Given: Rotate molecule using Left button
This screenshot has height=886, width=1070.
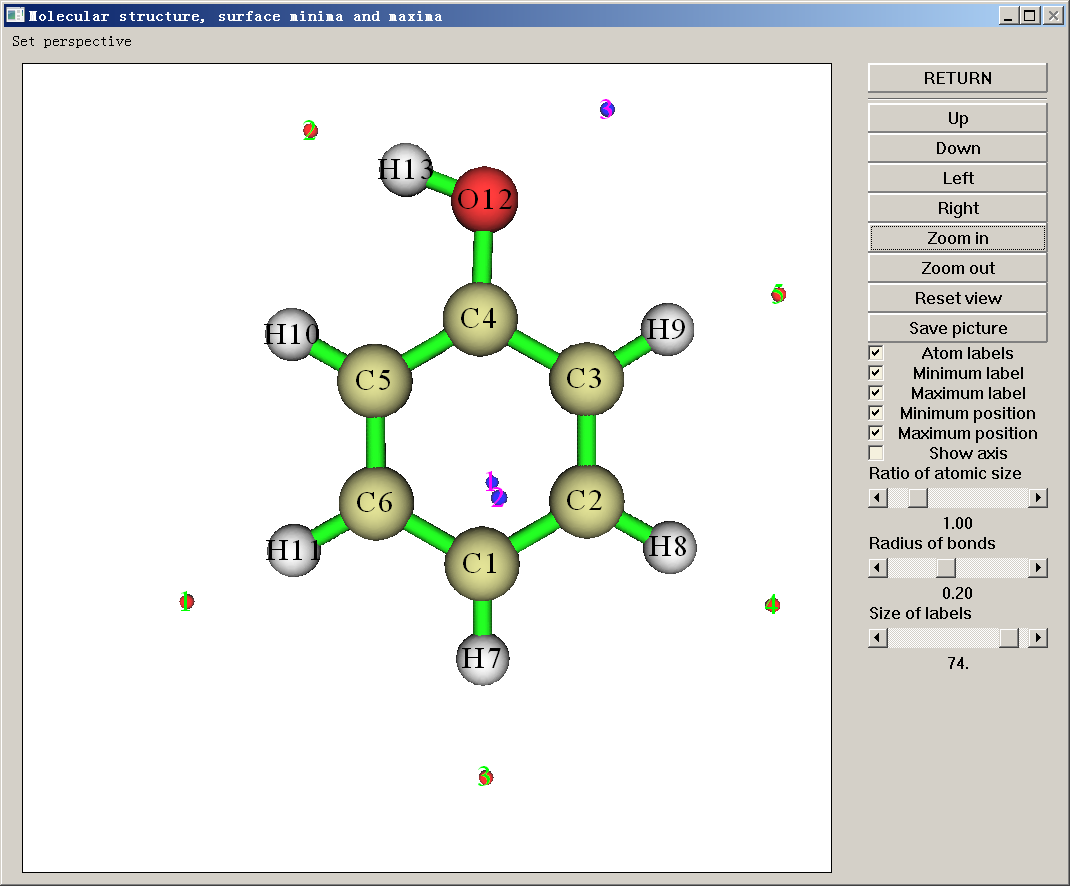Looking at the screenshot, I should (957, 178).
